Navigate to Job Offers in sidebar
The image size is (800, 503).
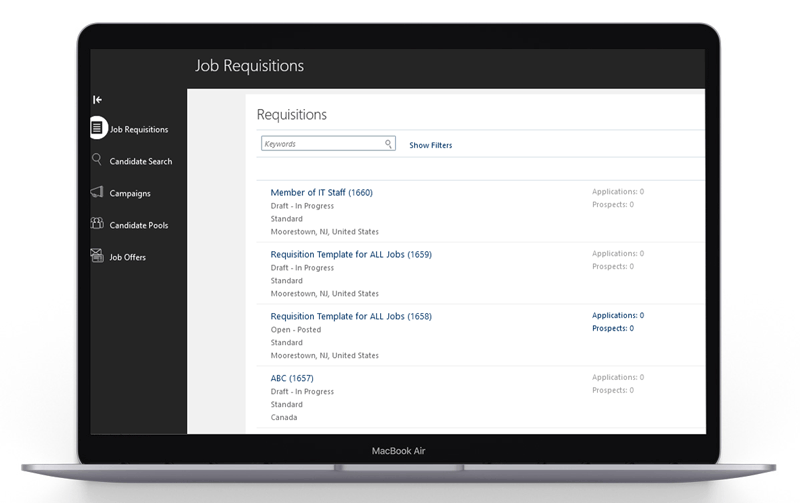point(128,257)
